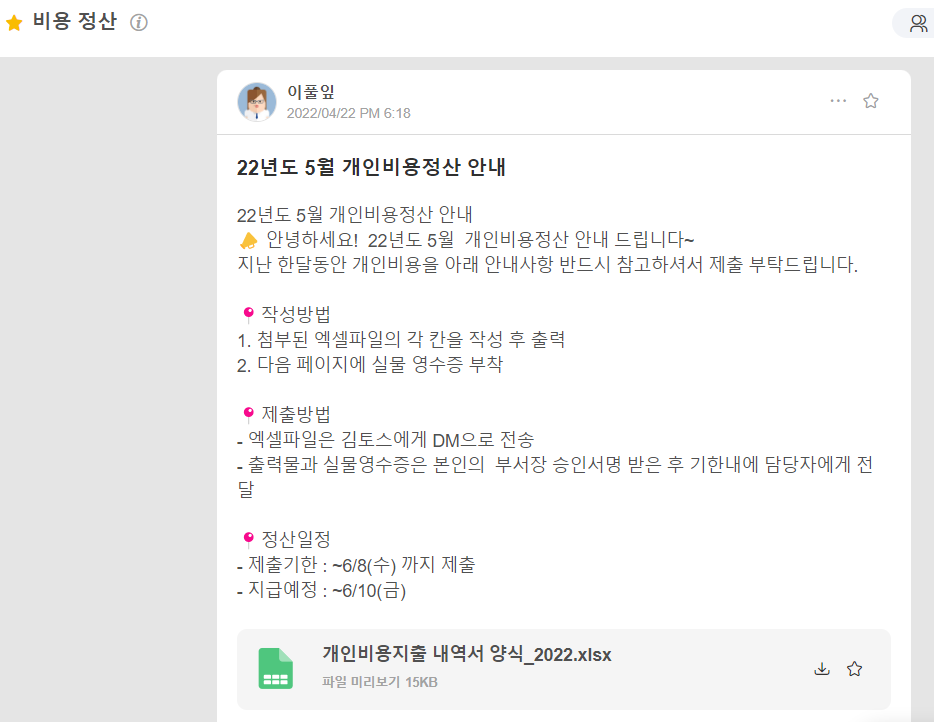
Task: Click the 제출기한 deadline line in the post
Action: [355, 566]
